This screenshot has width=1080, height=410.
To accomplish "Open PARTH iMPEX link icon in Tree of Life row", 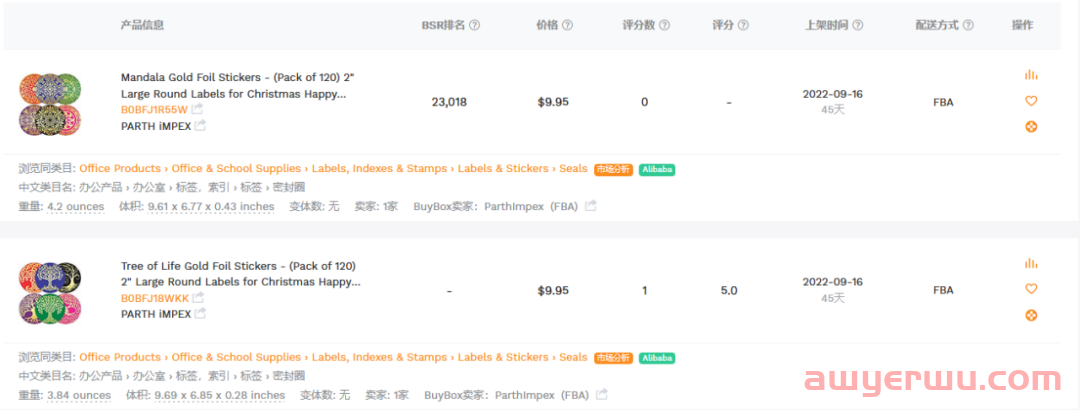I will point(200,314).
